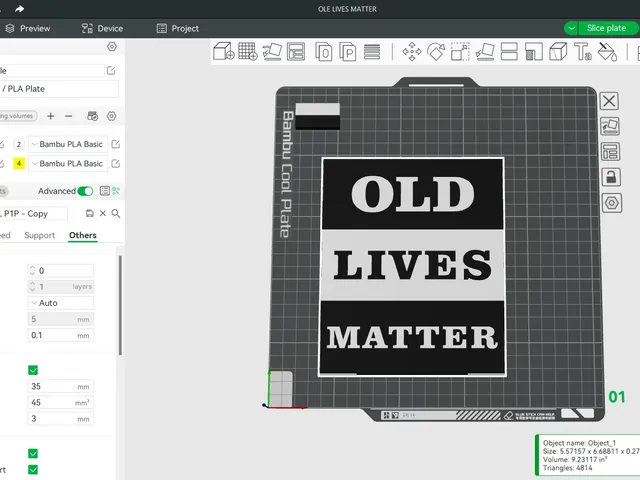Open the Slice plate dropdown arrow

coord(571,28)
